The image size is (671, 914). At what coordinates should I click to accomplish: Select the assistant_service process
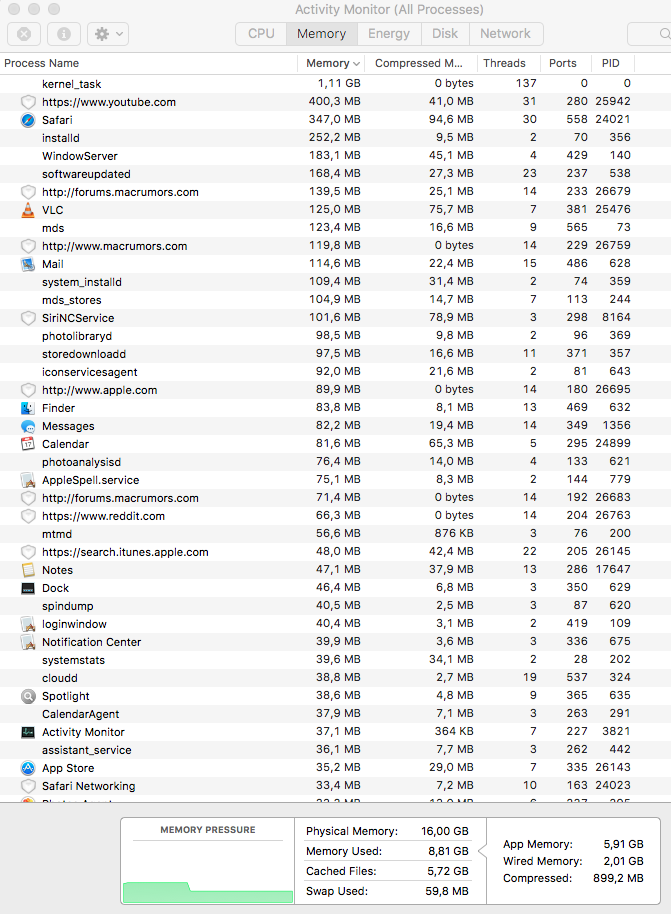point(335,750)
